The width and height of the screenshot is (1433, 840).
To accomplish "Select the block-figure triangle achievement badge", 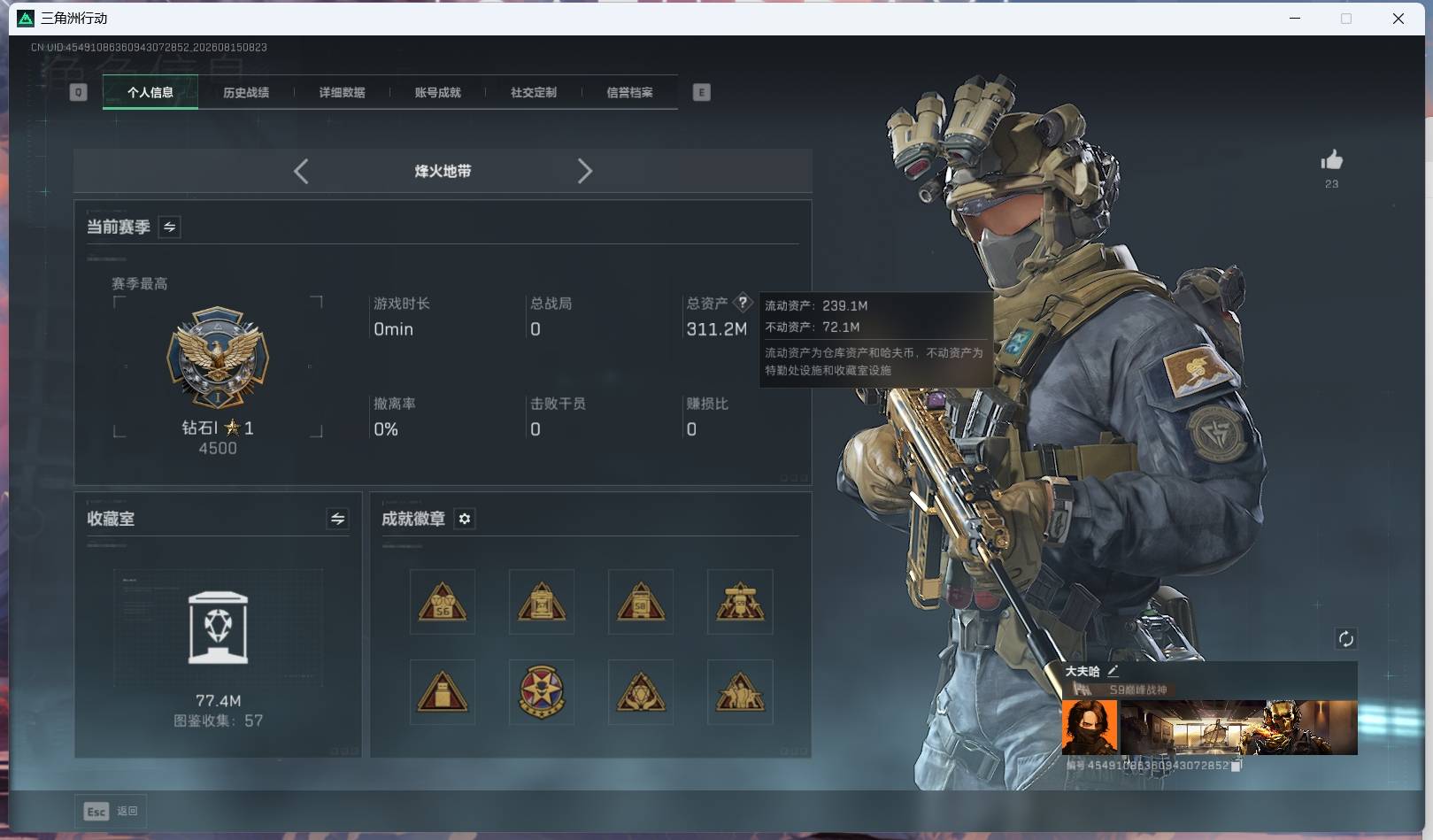I will tap(443, 691).
